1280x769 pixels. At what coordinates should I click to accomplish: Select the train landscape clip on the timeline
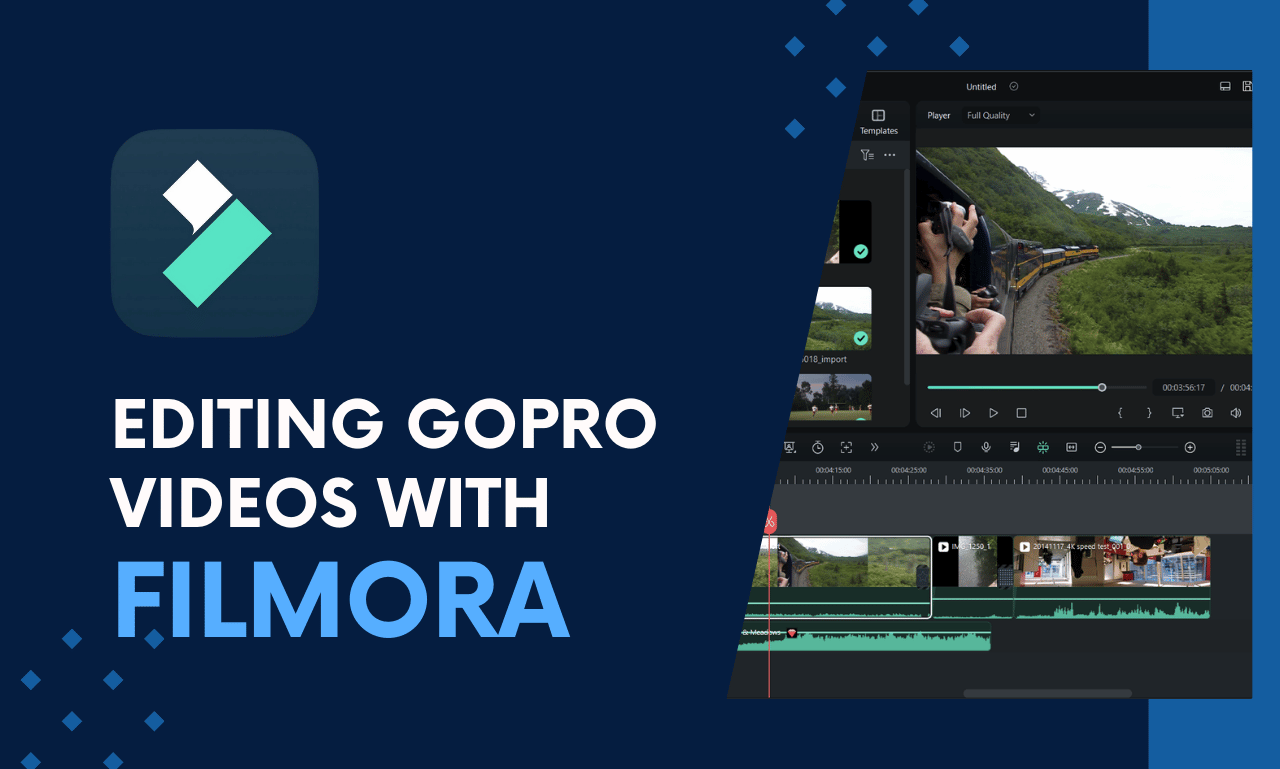(839, 577)
